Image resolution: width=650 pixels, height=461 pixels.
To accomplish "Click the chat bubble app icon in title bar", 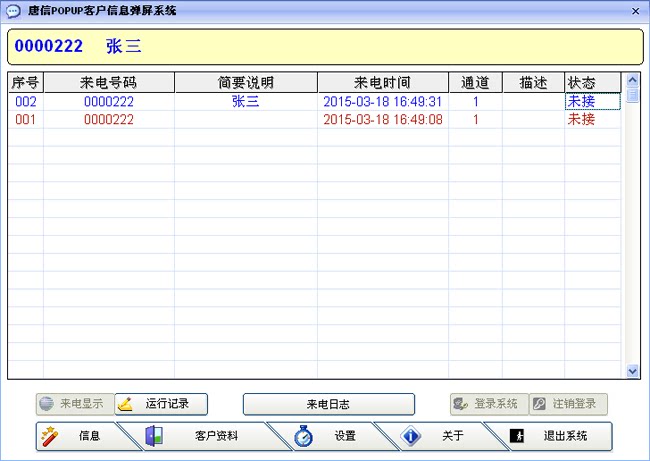I will pyautogui.click(x=13, y=10).
